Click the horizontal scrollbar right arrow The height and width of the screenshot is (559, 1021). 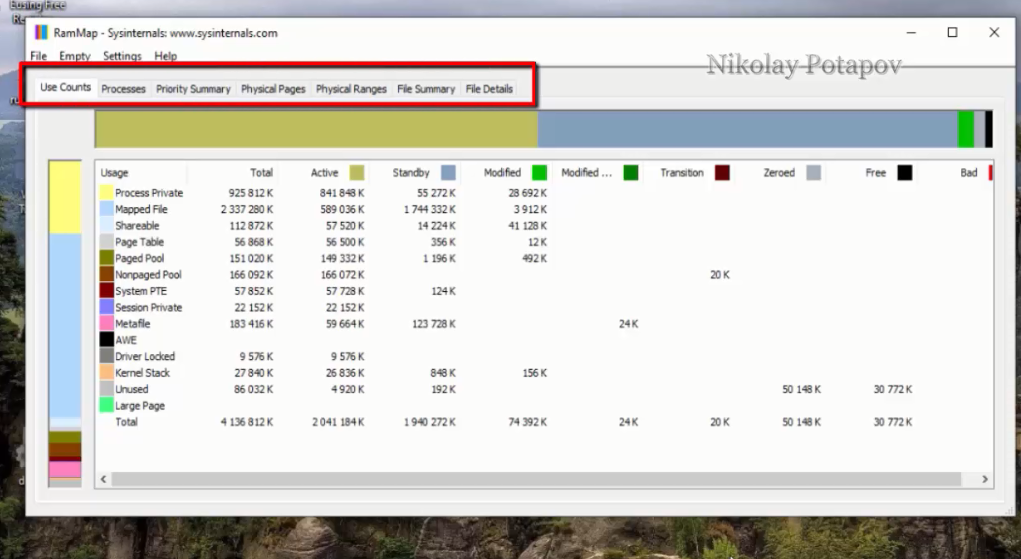985,479
